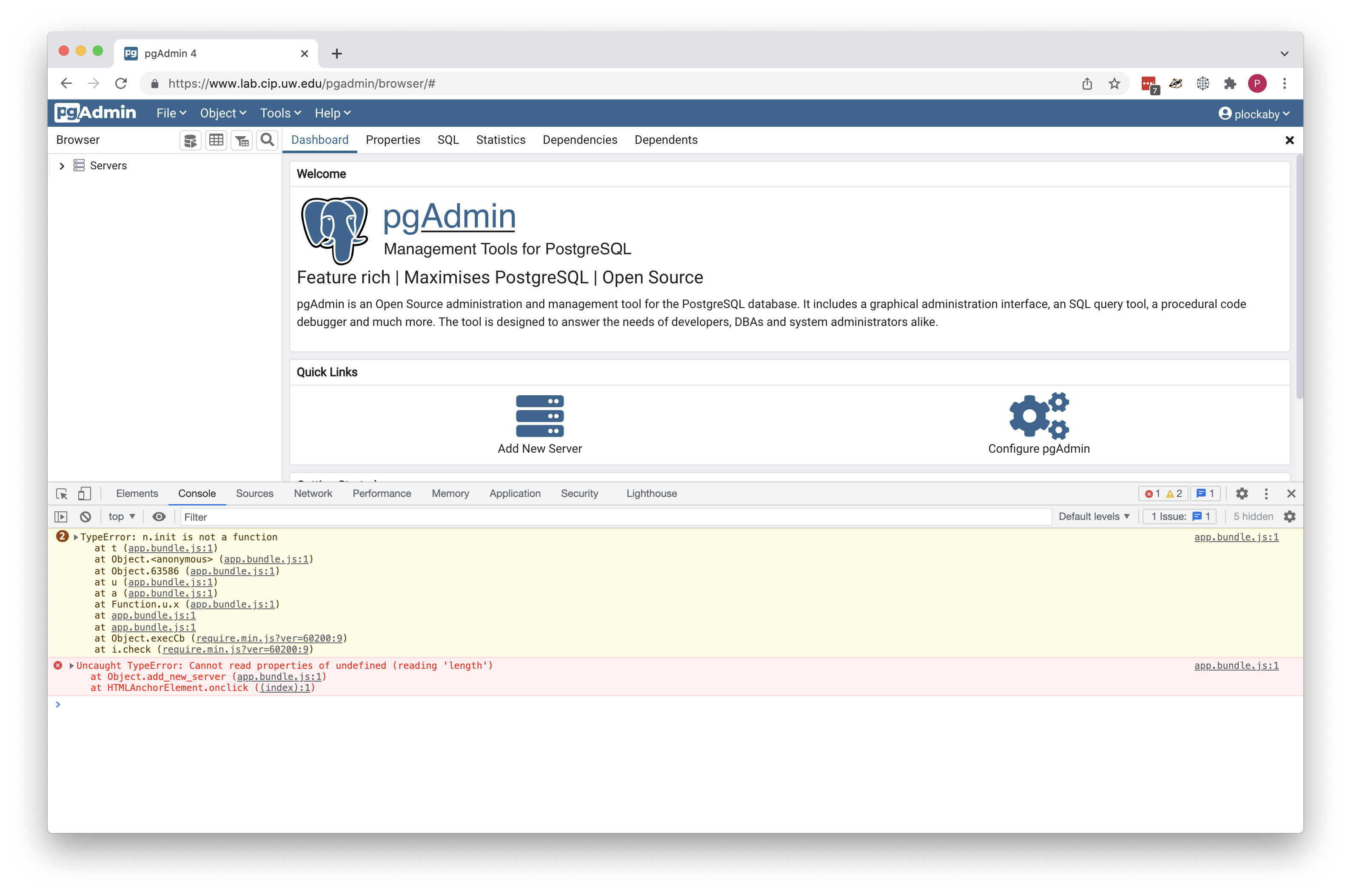
Task: Click the red extension icon with badge 7
Action: [x=1149, y=85]
